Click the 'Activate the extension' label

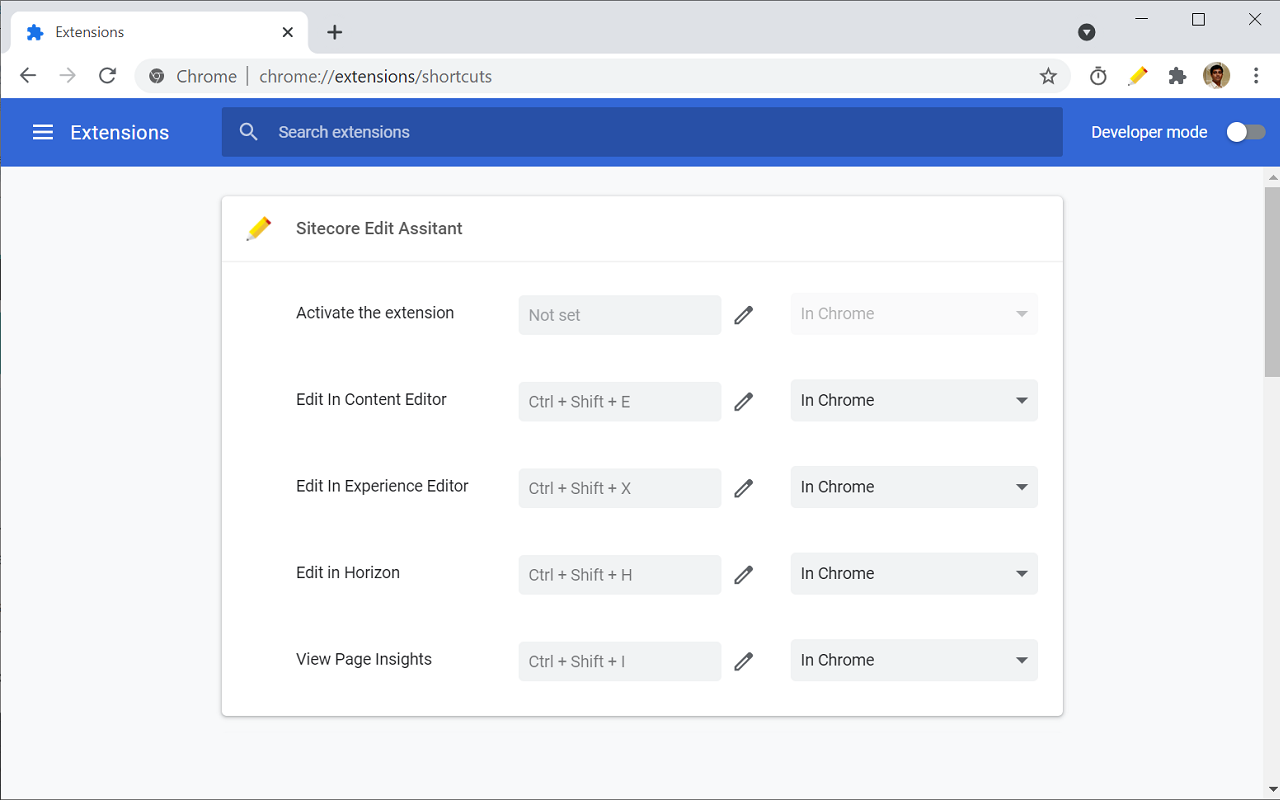coord(375,313)
